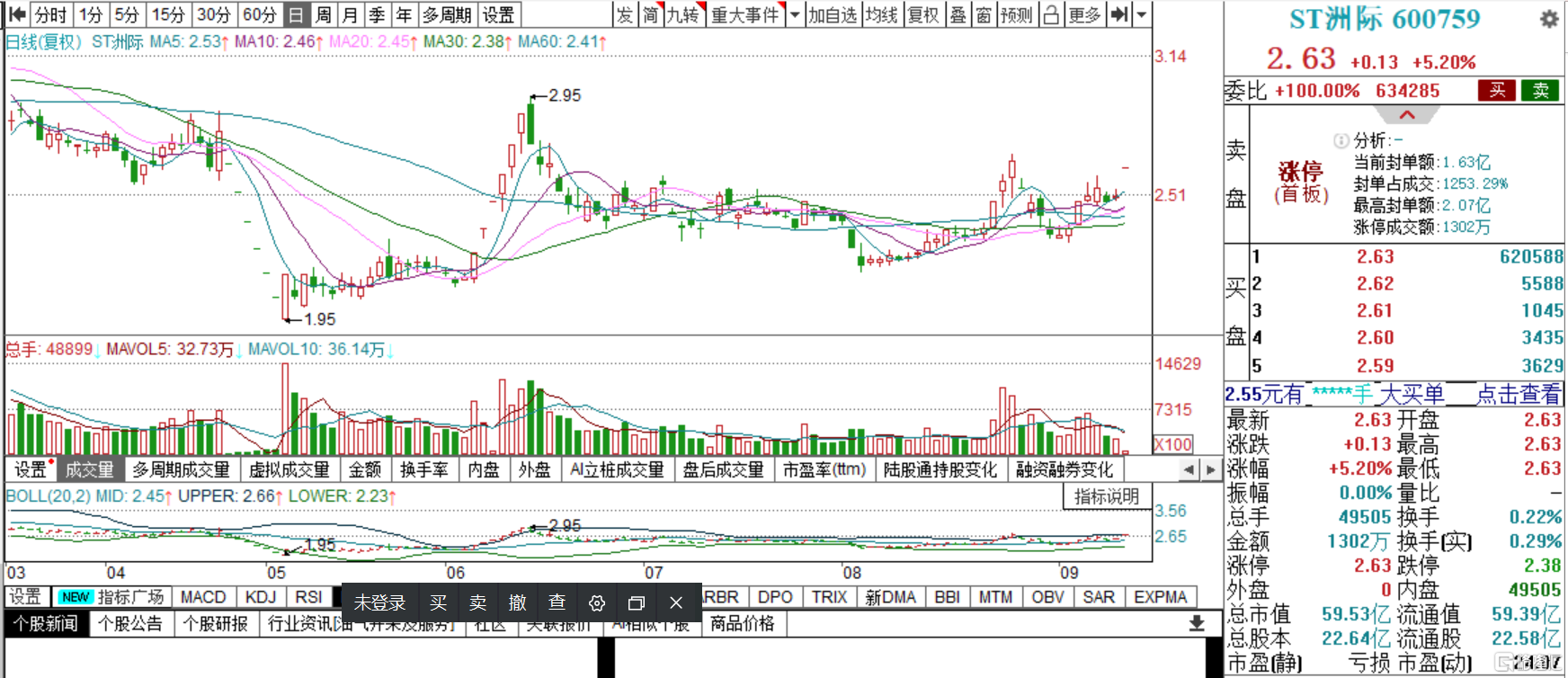Select the 年 yearly chart period
1568x678 pixels.
click(405, 14)
